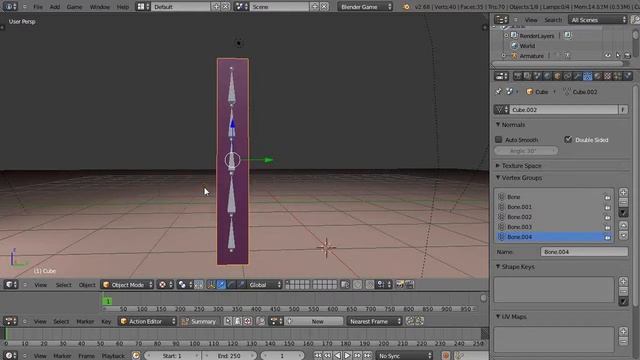
Task: Uncheck the Double Sided checkbox
Action: tap(568, 140)
